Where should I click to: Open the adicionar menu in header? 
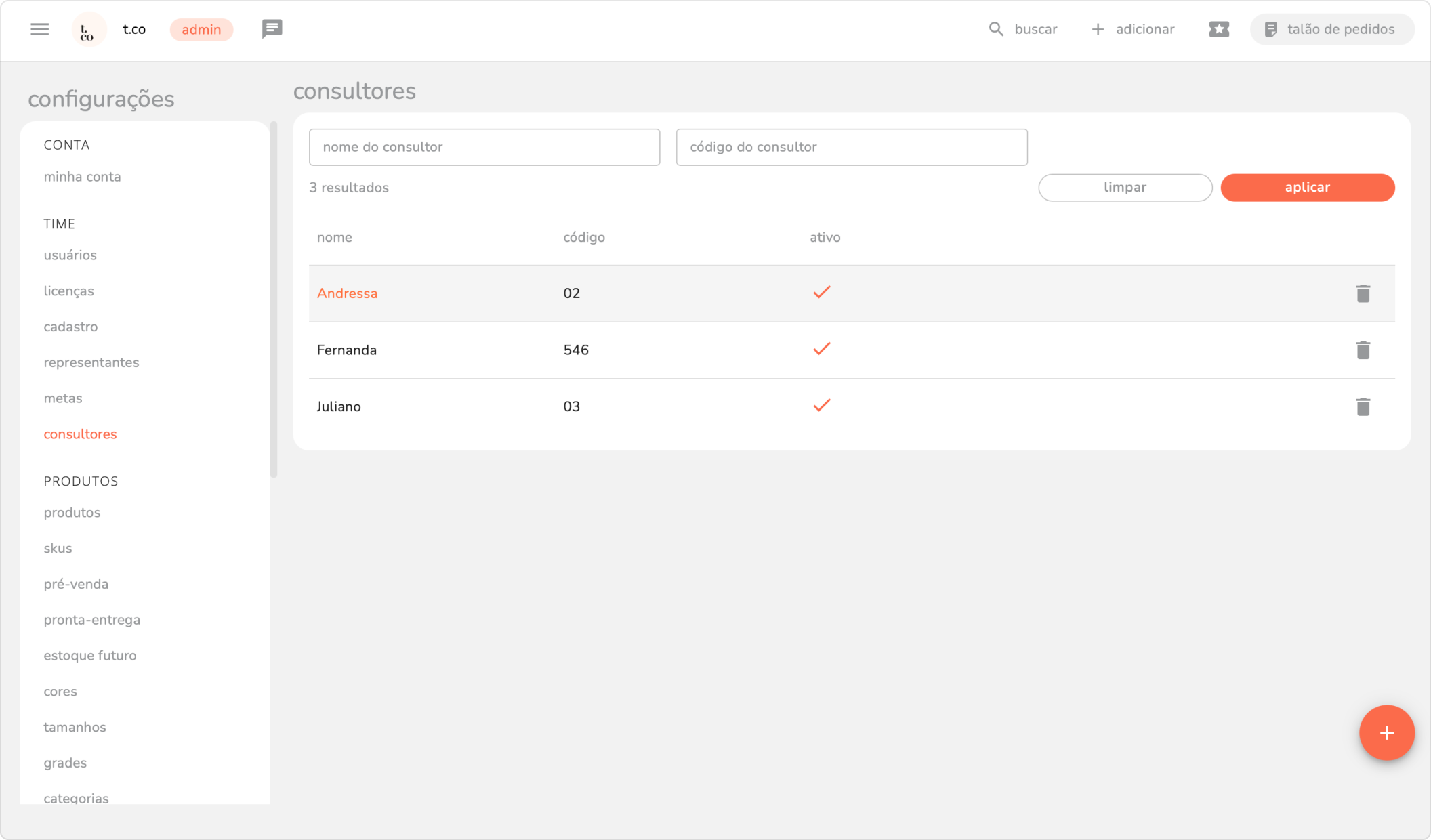[1133, 29]
